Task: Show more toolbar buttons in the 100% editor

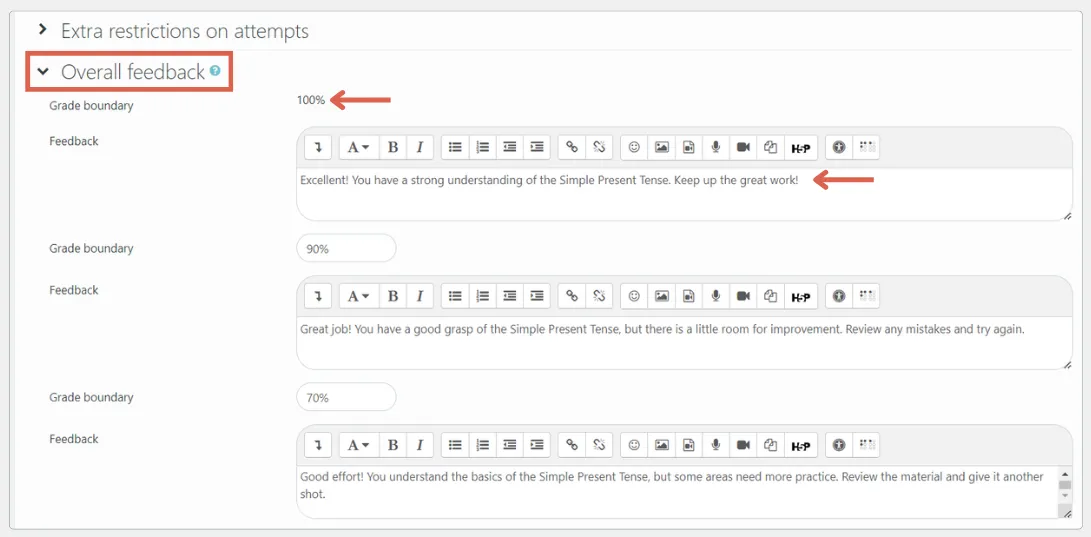Action: pyautogui.click(x=318, y=147)
